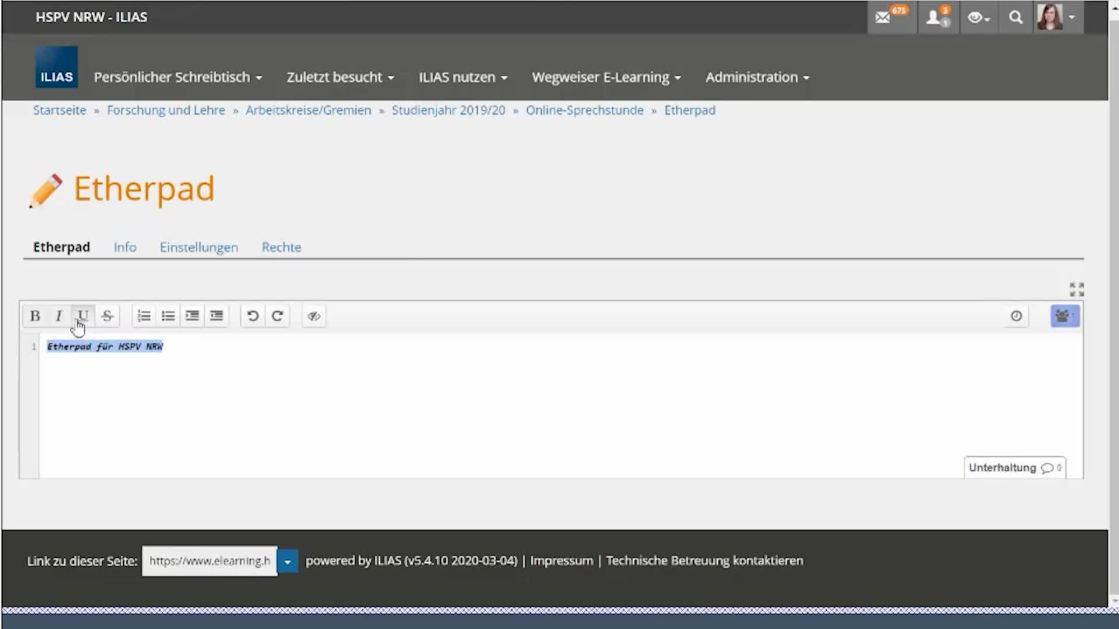The image size is (1119, 629).
Task: Toggle italic formatting in Etherpad toolbar
Action: 59,316
